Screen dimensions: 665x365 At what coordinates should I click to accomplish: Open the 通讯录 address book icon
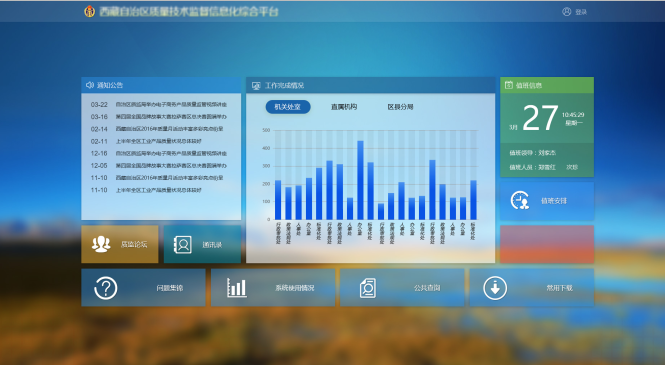(x=183, y=245)
